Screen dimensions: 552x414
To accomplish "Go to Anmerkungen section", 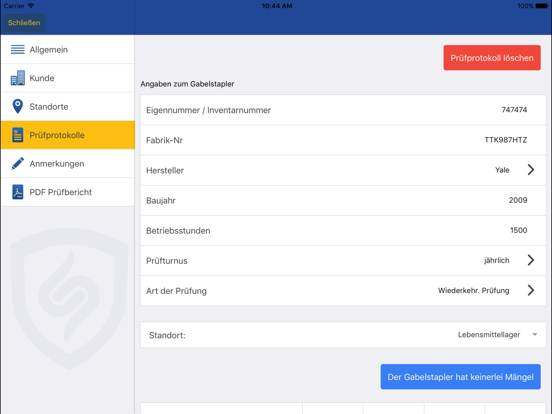I will point(68,163).
